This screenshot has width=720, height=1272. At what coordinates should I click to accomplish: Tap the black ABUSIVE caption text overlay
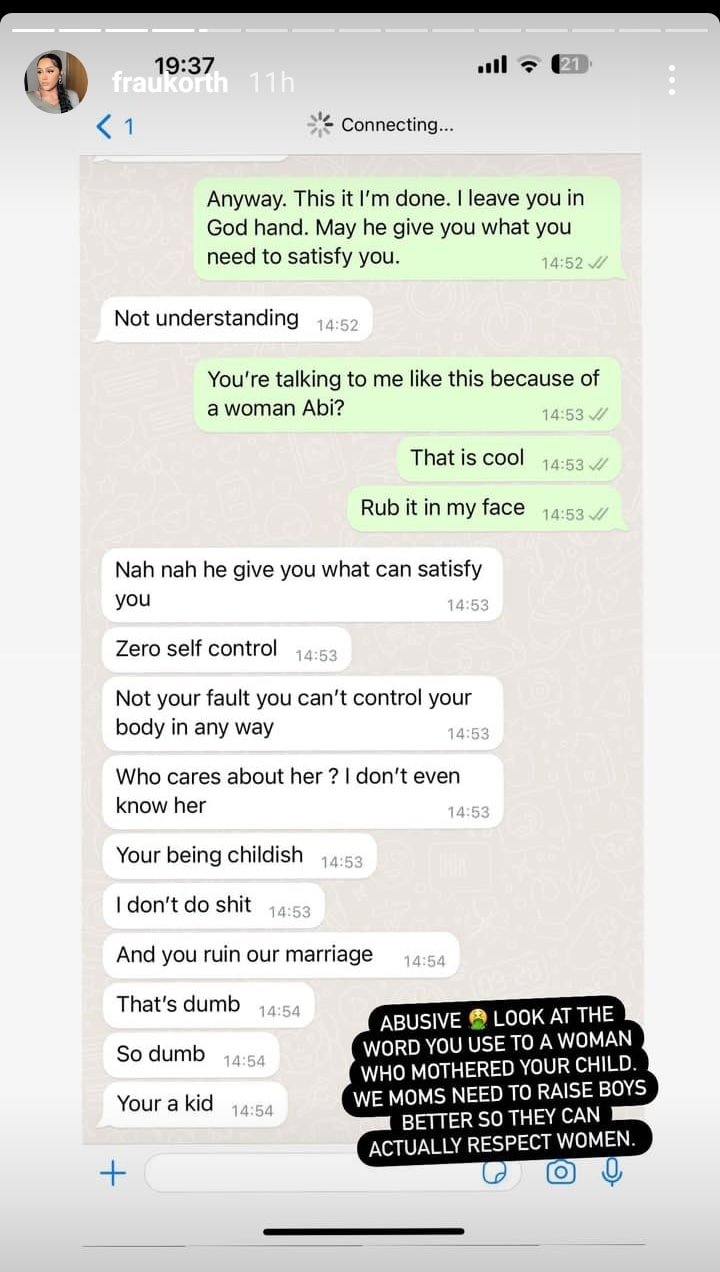pos(501,1080)
